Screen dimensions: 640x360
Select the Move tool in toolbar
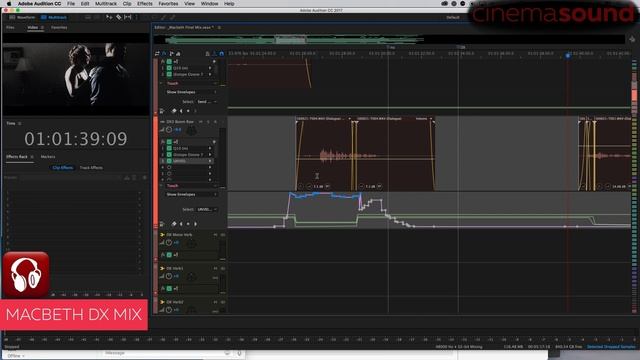point(109,17)
